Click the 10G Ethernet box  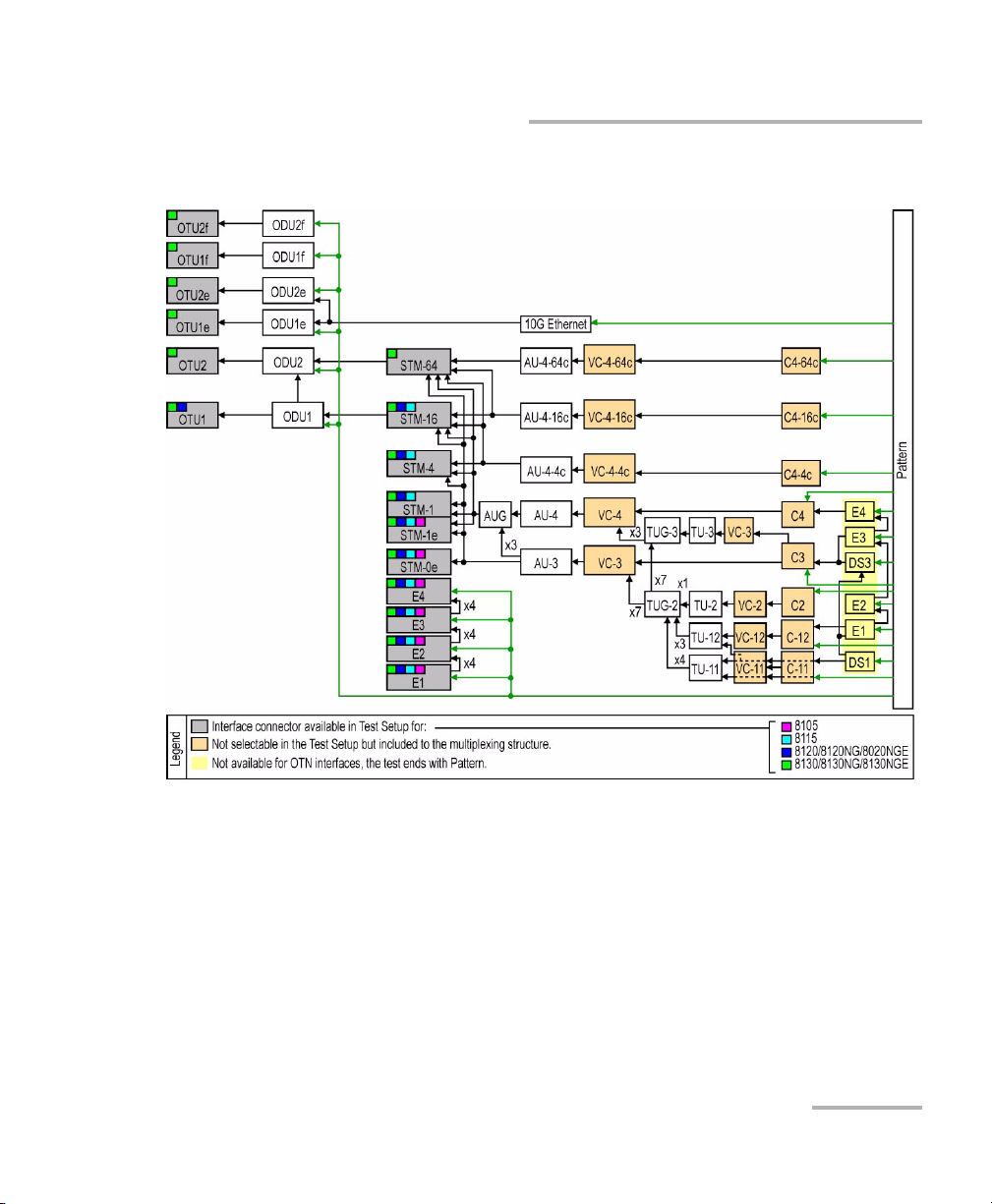(554, 323)
